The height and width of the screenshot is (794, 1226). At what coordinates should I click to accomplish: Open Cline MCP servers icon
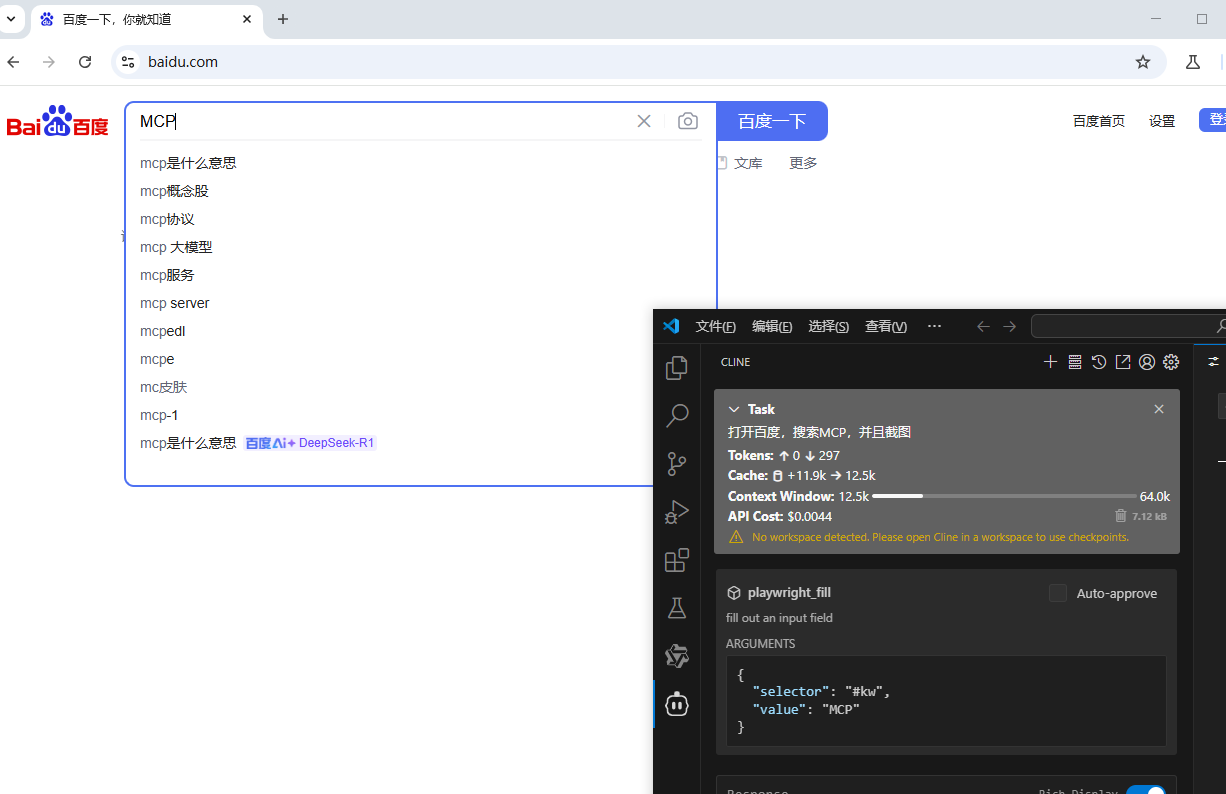(x=1075, y=362)
